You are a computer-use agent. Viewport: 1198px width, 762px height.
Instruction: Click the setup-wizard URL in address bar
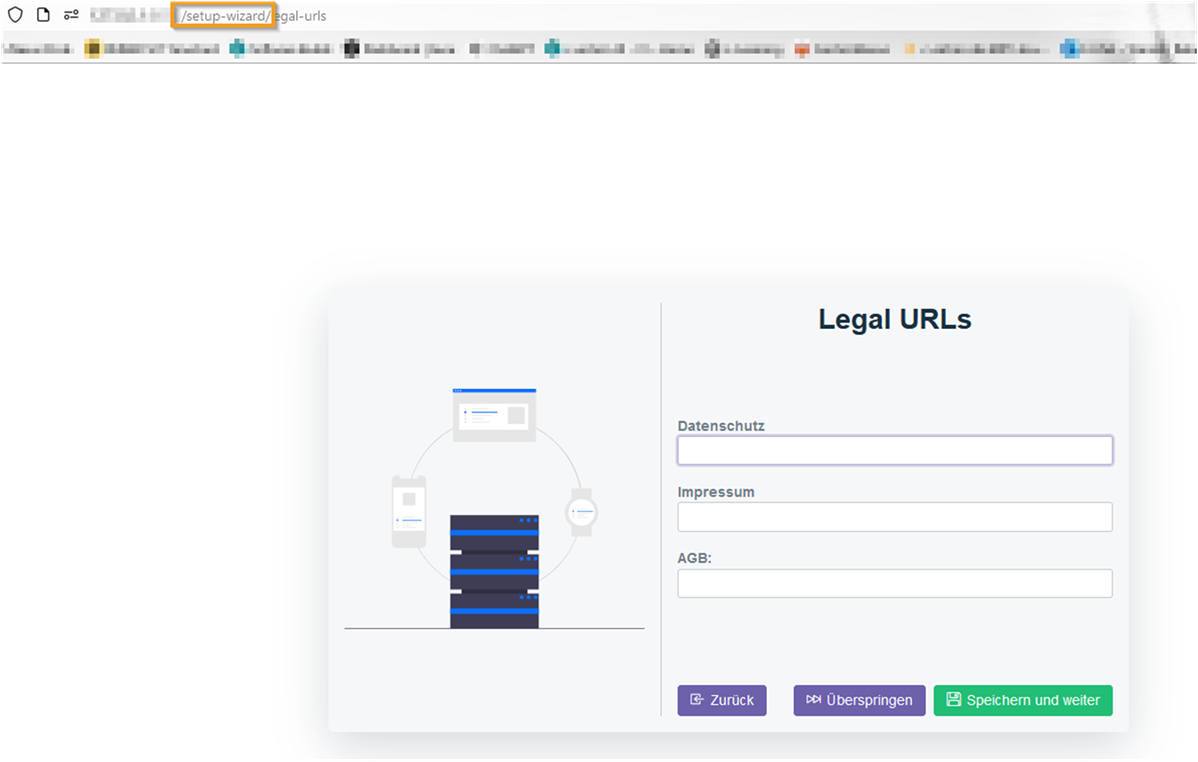pyautogui.click(x=224, y=16)
